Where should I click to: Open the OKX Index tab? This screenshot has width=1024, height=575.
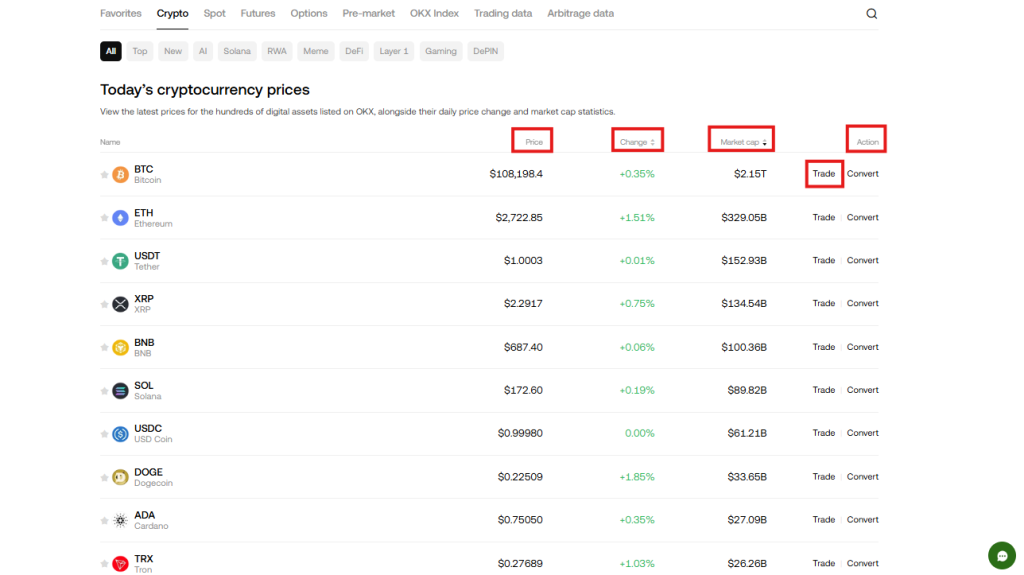tap(434, 13)
